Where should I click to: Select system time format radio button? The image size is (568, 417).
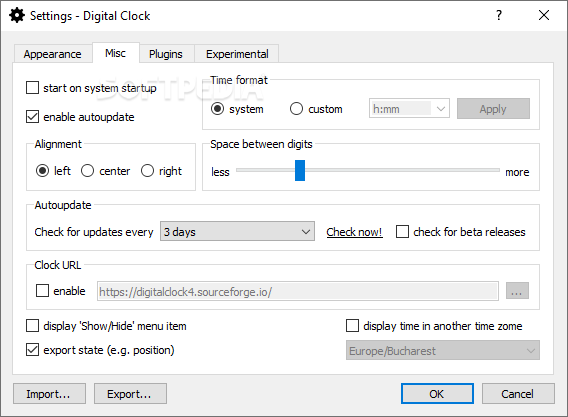coord(217,109)
